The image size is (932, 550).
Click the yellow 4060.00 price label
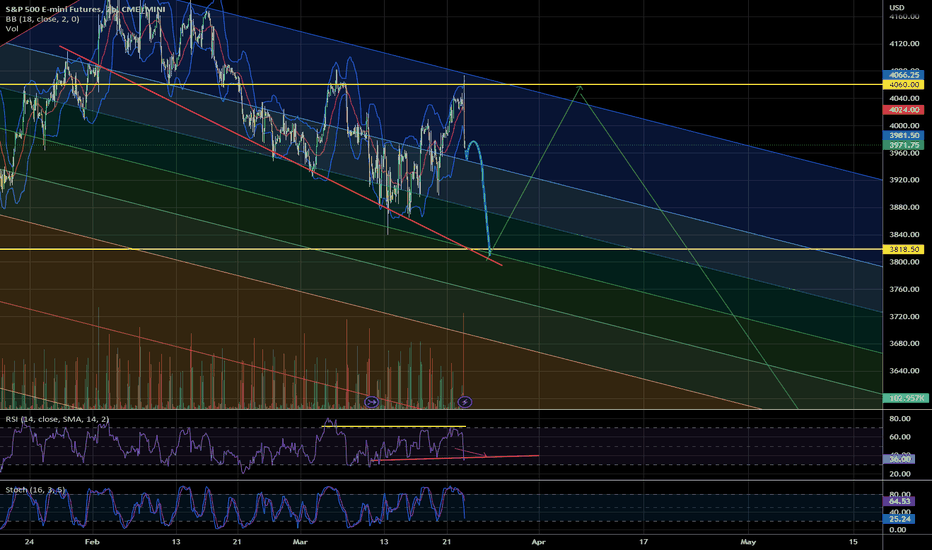[904, 85]
